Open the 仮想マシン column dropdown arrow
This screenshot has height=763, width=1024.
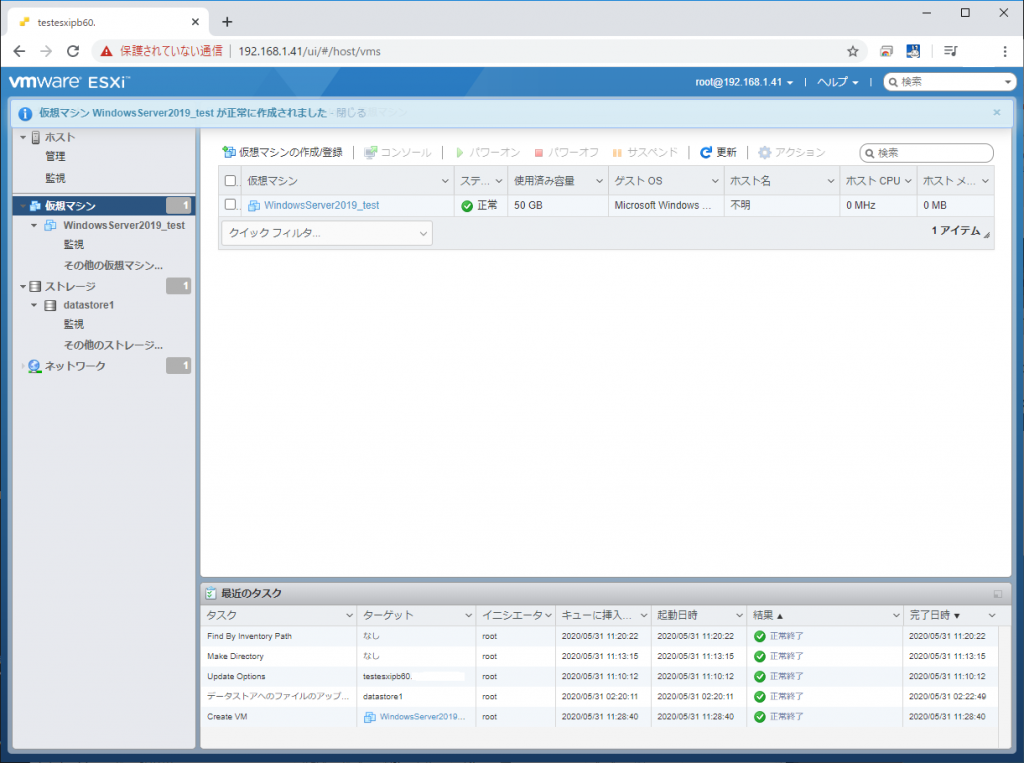click(445, 181)
